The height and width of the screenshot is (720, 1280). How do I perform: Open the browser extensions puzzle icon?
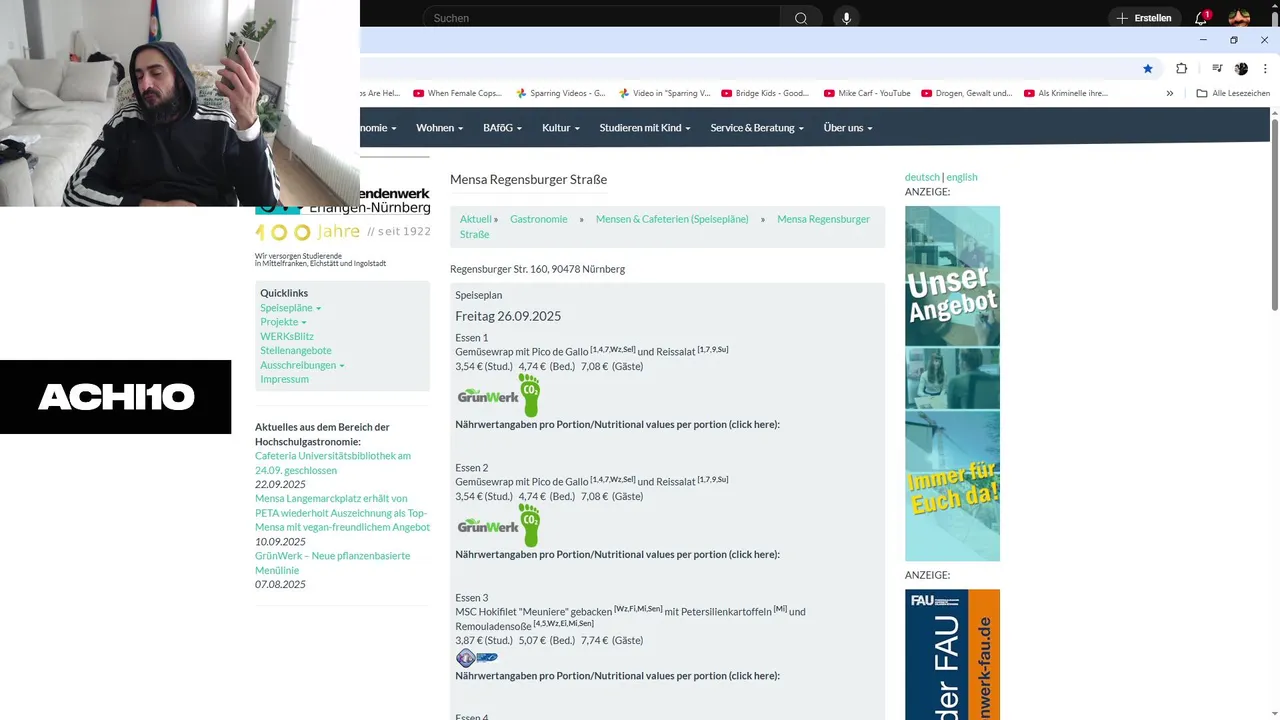pyautogui.click(x=1182, y=68)
